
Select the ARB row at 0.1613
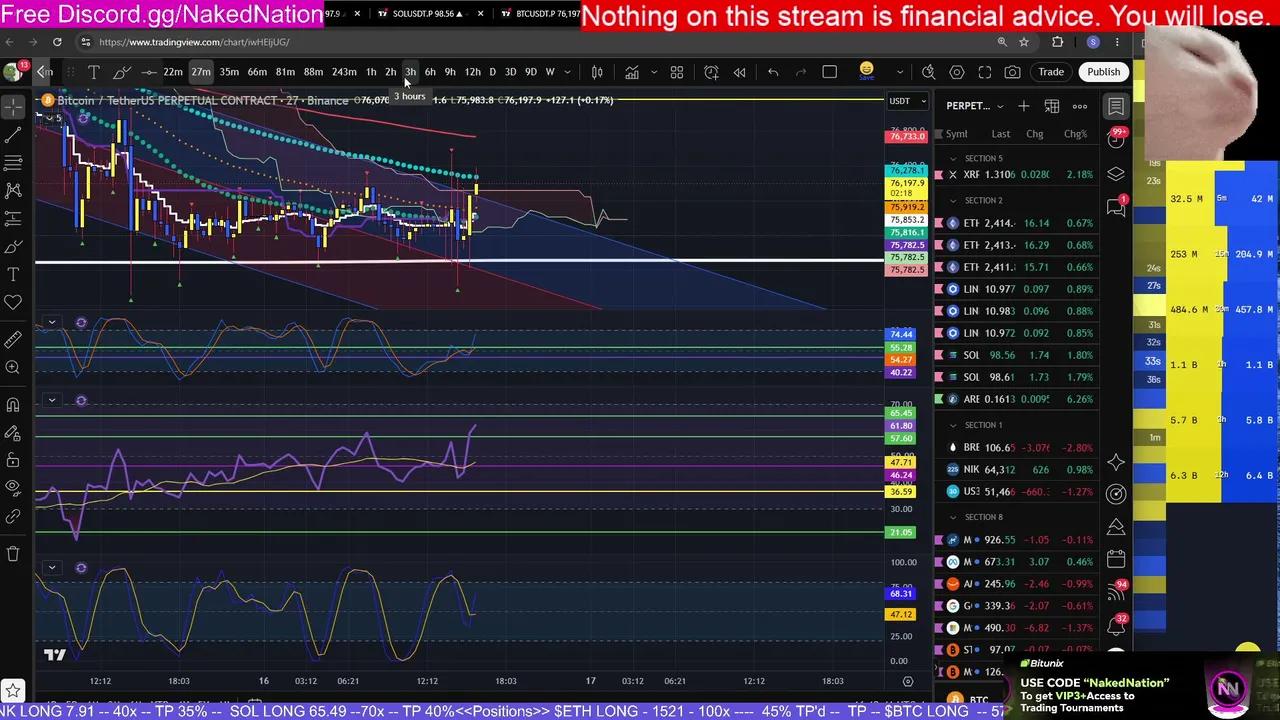coord(1016,399)
